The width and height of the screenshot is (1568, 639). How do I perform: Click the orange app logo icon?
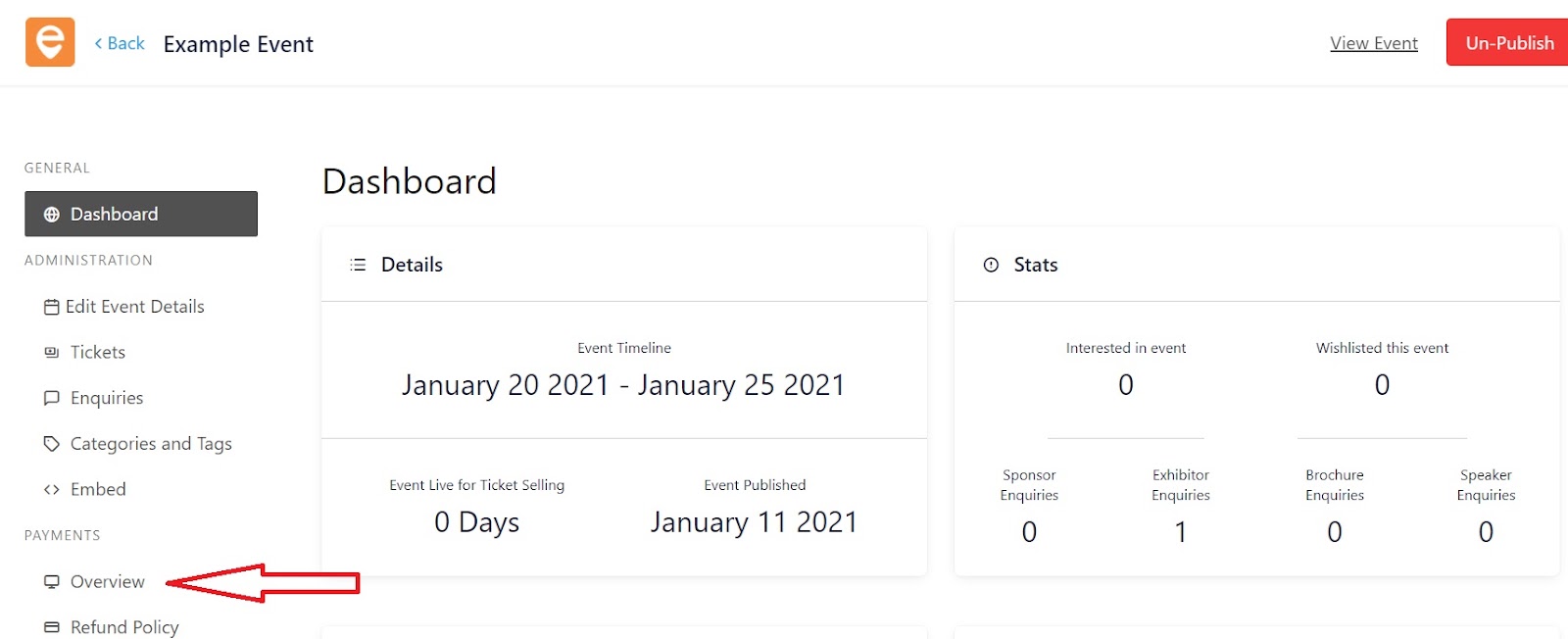coord(50,42)
